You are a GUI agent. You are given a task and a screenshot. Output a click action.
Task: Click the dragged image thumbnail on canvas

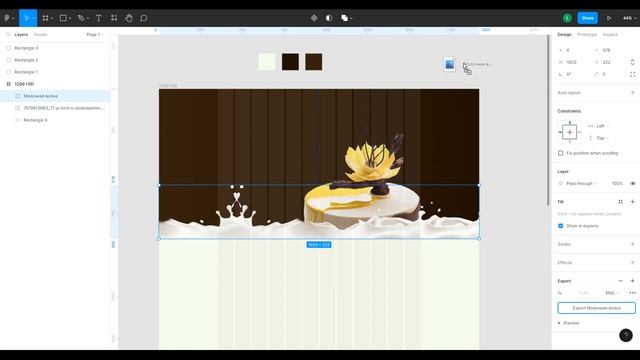pyautogui.click(x=449, y=64)
